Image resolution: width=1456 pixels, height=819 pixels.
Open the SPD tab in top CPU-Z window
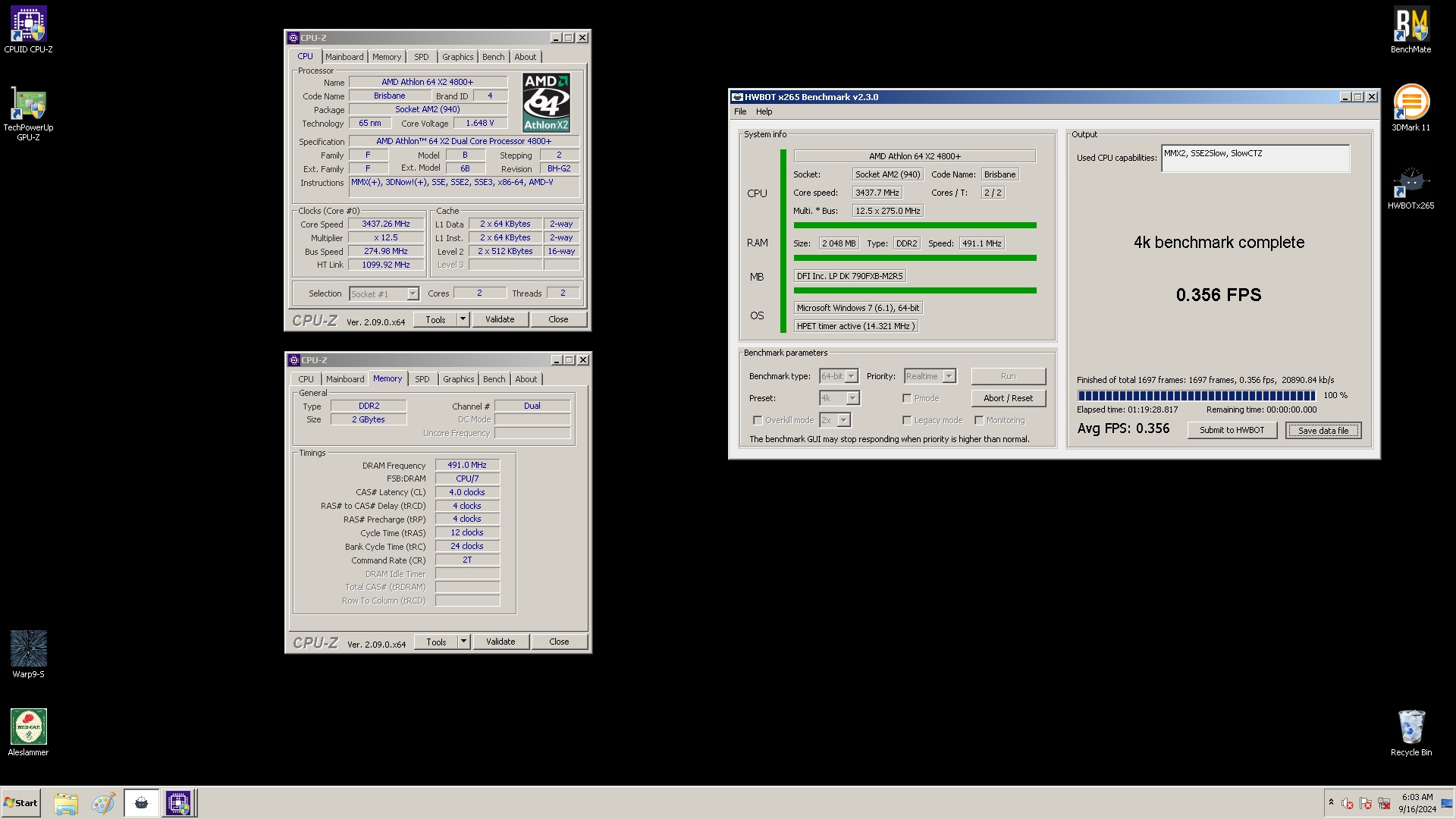[422, 57]
